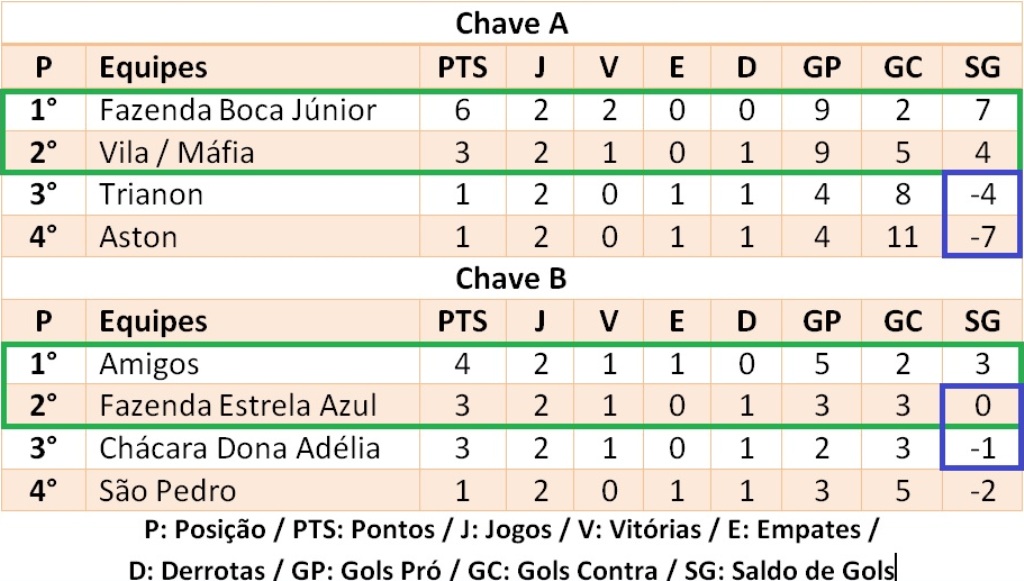The height and width of the screenshot is (581, 1024).
Task: Click the Equipes header in Chave A
Action: click(x=153, y=67)
